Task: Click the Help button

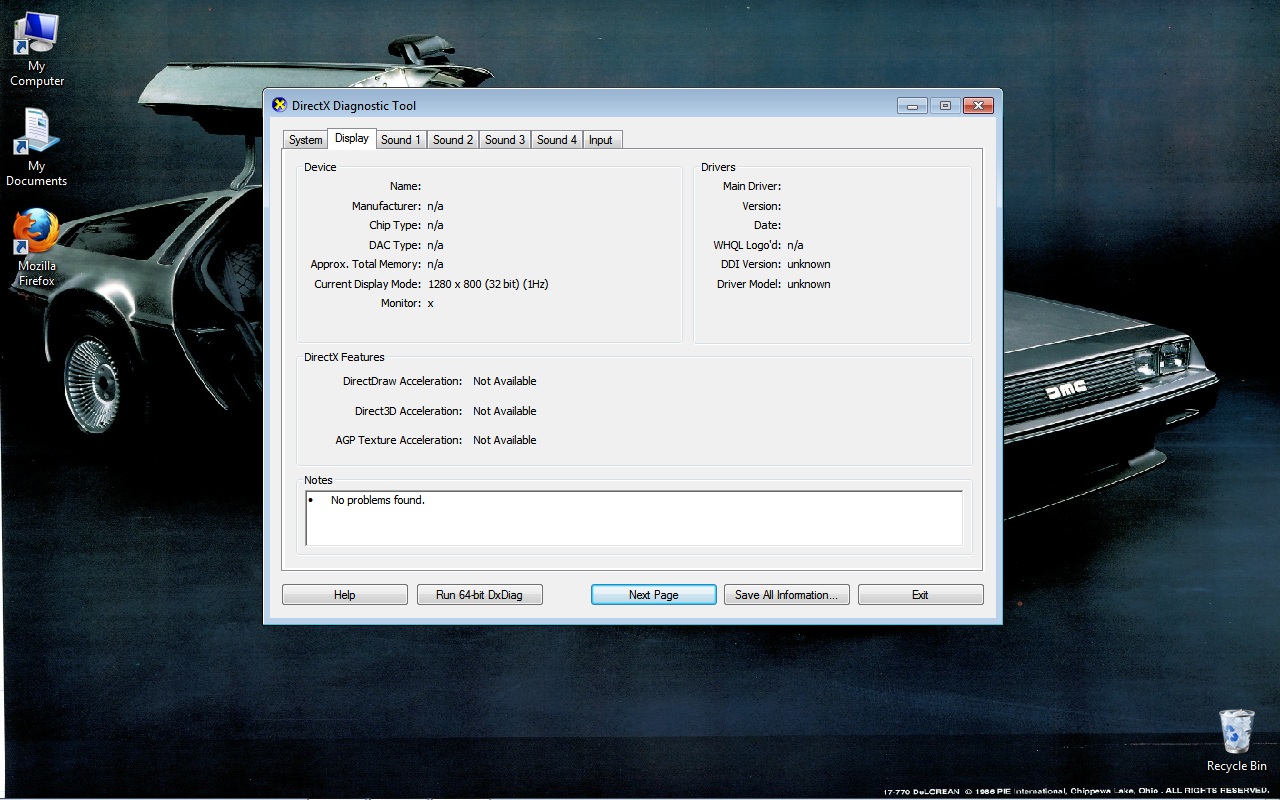Action: coord(345,595)
